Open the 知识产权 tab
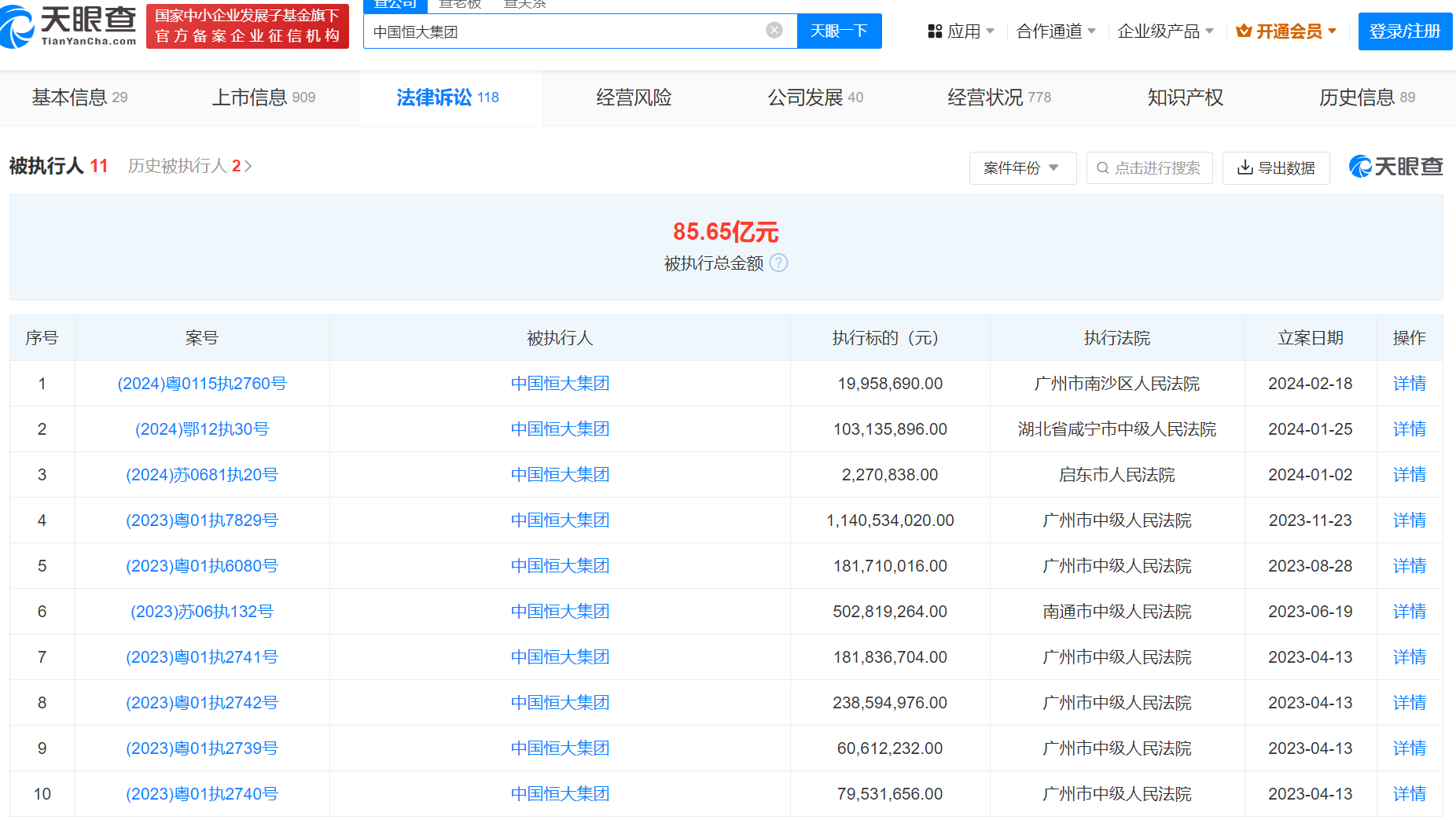The height and width of the screenshot is (820, 1456). click(x=1186, y=97)
